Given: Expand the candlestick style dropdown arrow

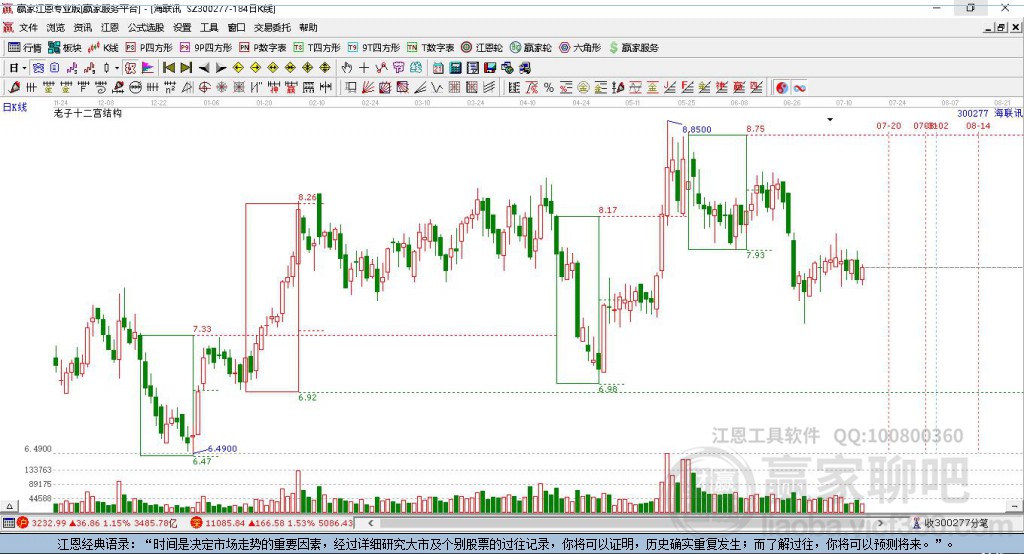Looking at the screenshot, I should pyautogui.click(x=117, y=68).
